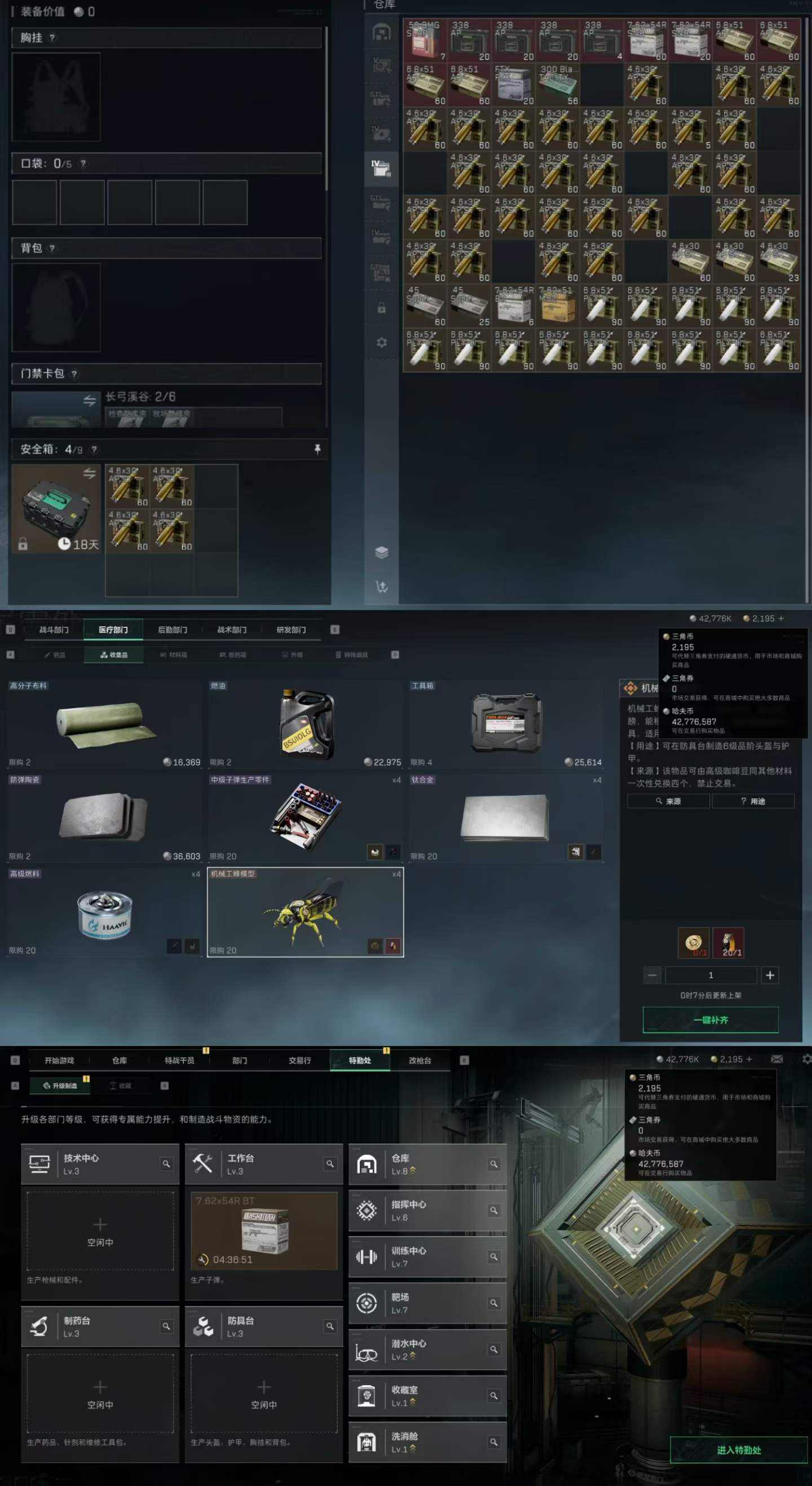Click the swap arrows on the safe box image
The height and width of the screenshot is (1486, 812).
pos(90,473)
